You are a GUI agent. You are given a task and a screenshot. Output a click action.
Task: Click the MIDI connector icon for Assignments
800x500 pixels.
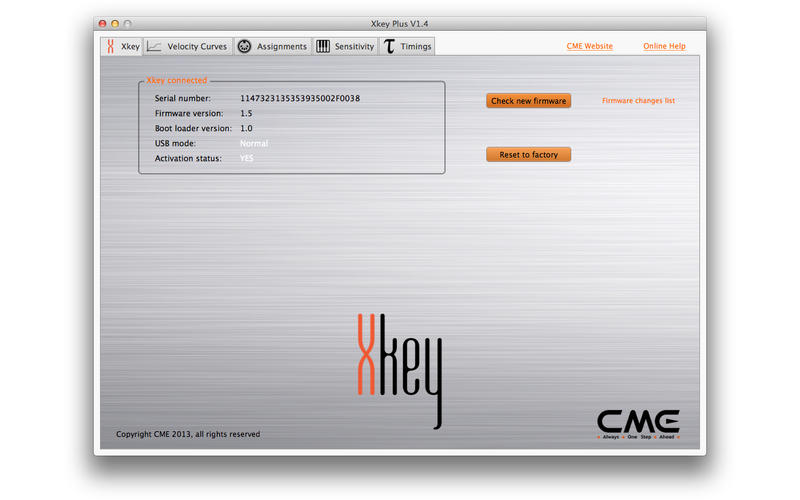point(244,46)
